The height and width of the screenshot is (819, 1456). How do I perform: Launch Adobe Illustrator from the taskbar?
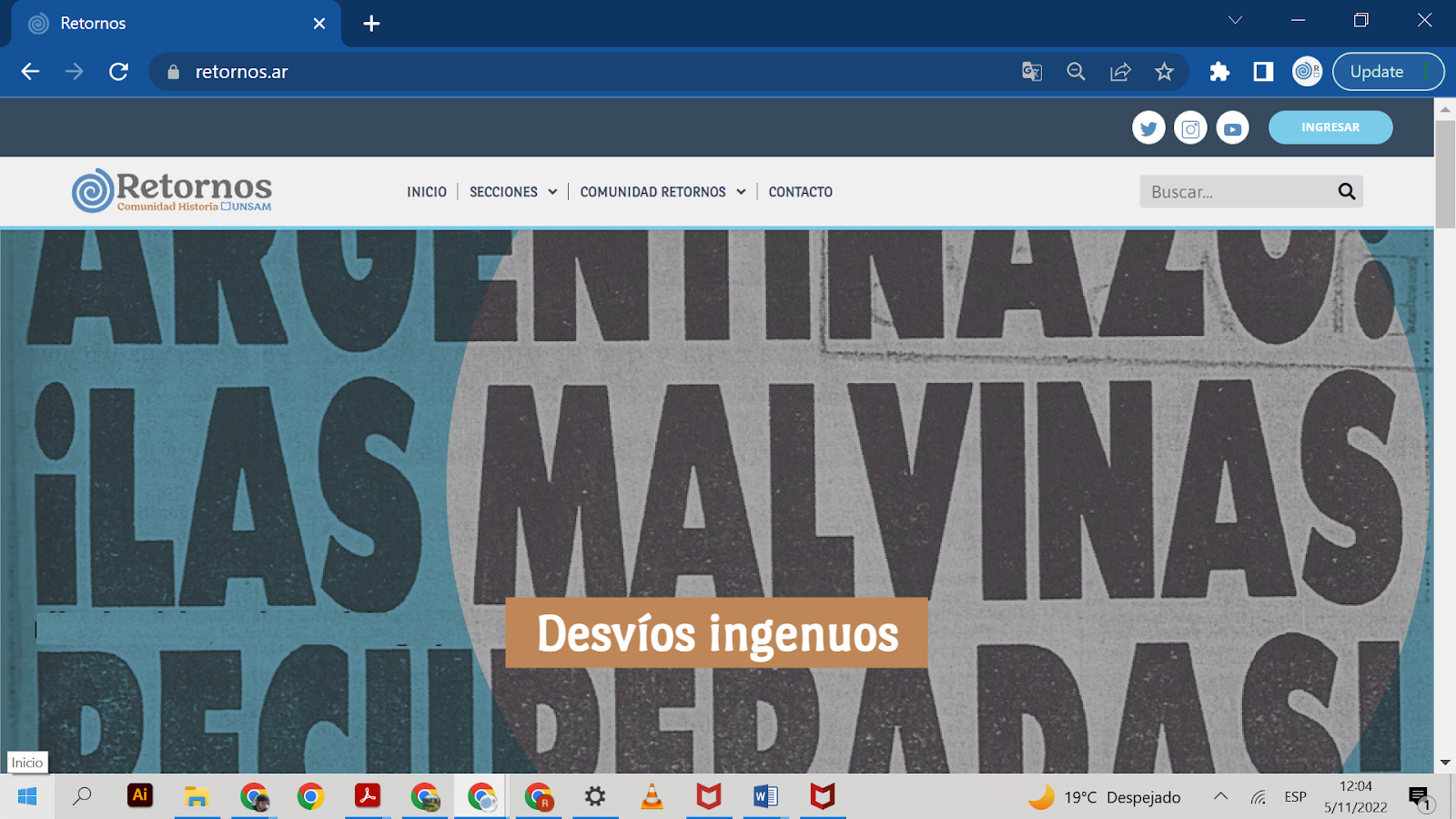pyautogui.click(x=139, y=796)
